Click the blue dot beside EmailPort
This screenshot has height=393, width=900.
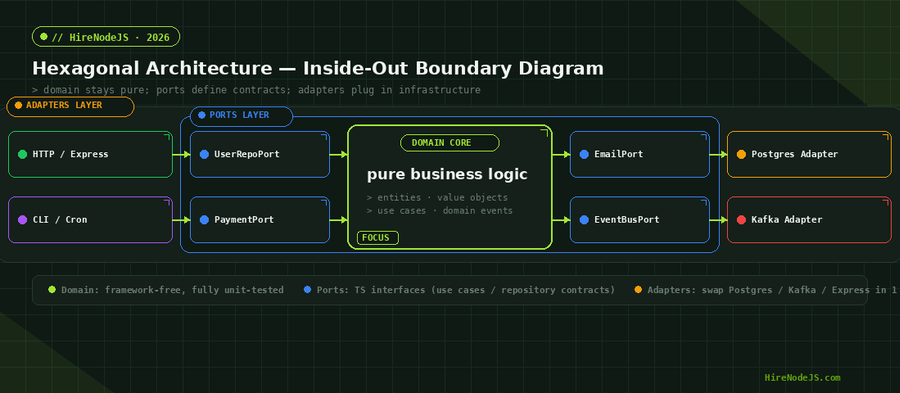click(x=584, y=154)
